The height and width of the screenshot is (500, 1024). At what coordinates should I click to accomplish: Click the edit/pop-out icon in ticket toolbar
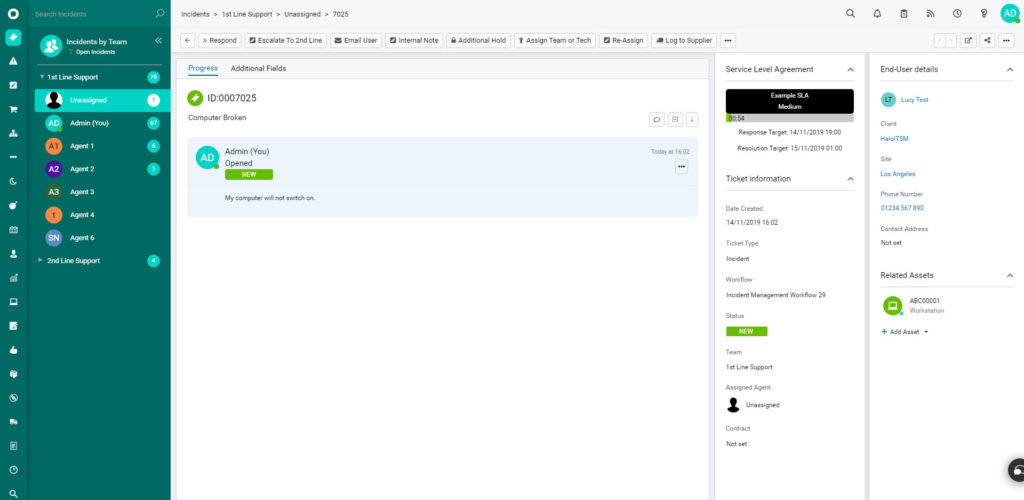point(968,40)
